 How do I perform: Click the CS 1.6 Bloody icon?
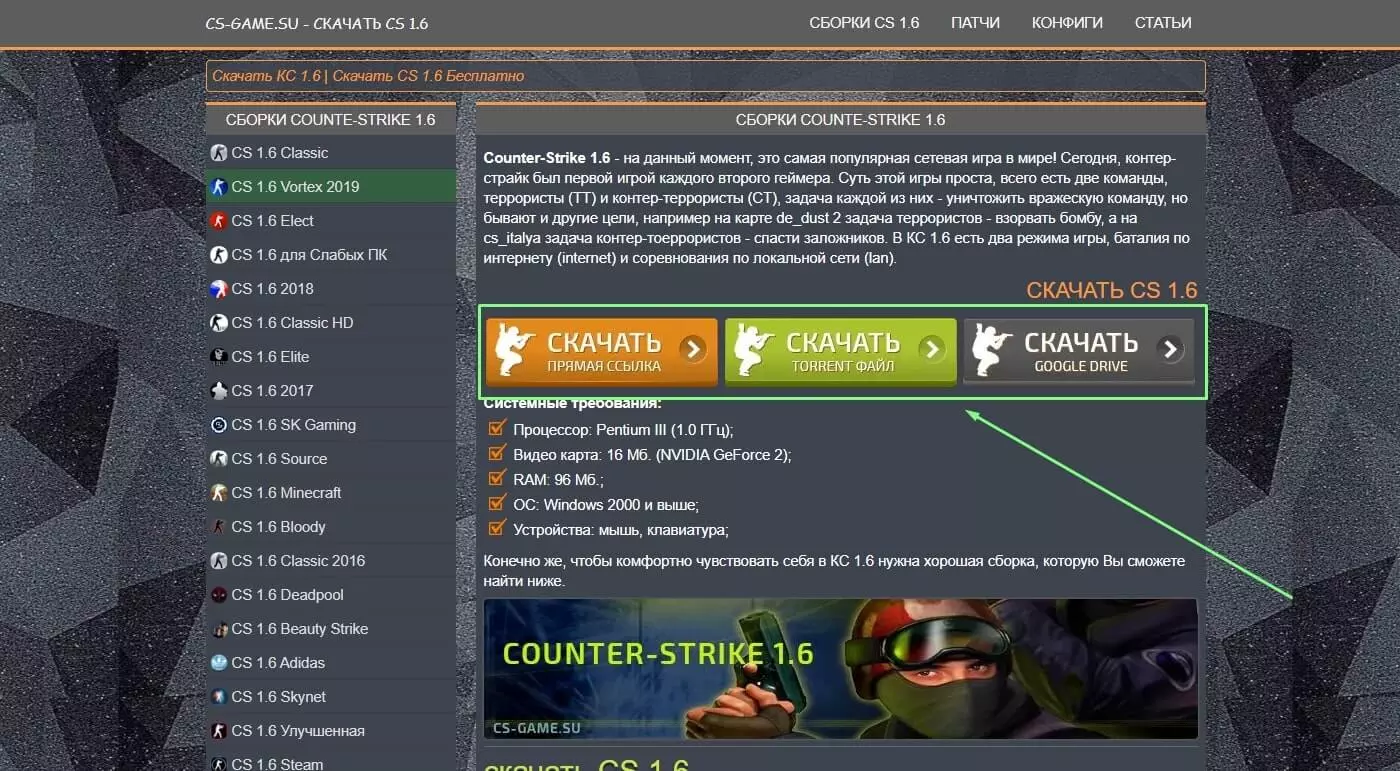pos(219,527)
